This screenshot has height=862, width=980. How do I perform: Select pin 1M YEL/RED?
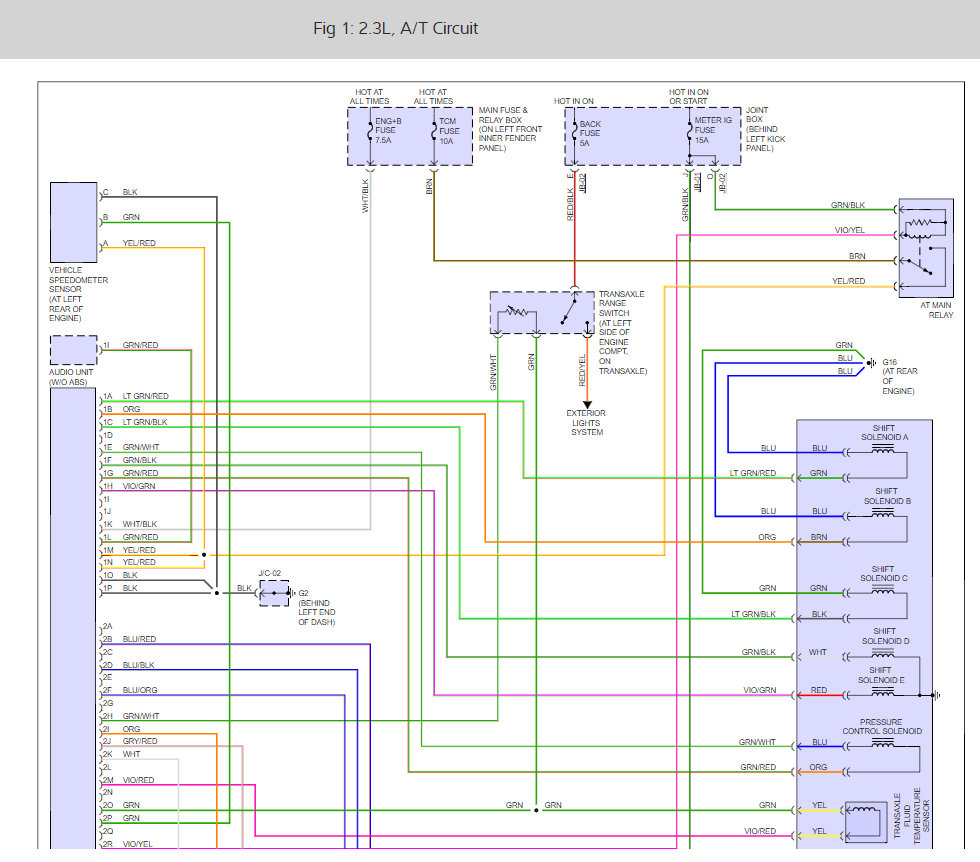click(129, 550)
